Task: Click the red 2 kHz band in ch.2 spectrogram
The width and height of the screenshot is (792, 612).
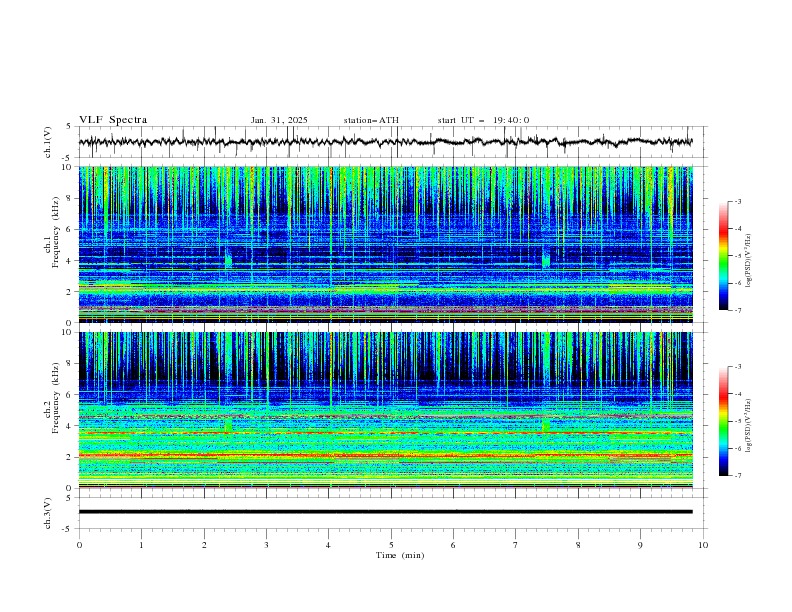Action: (x=385, y=456)
